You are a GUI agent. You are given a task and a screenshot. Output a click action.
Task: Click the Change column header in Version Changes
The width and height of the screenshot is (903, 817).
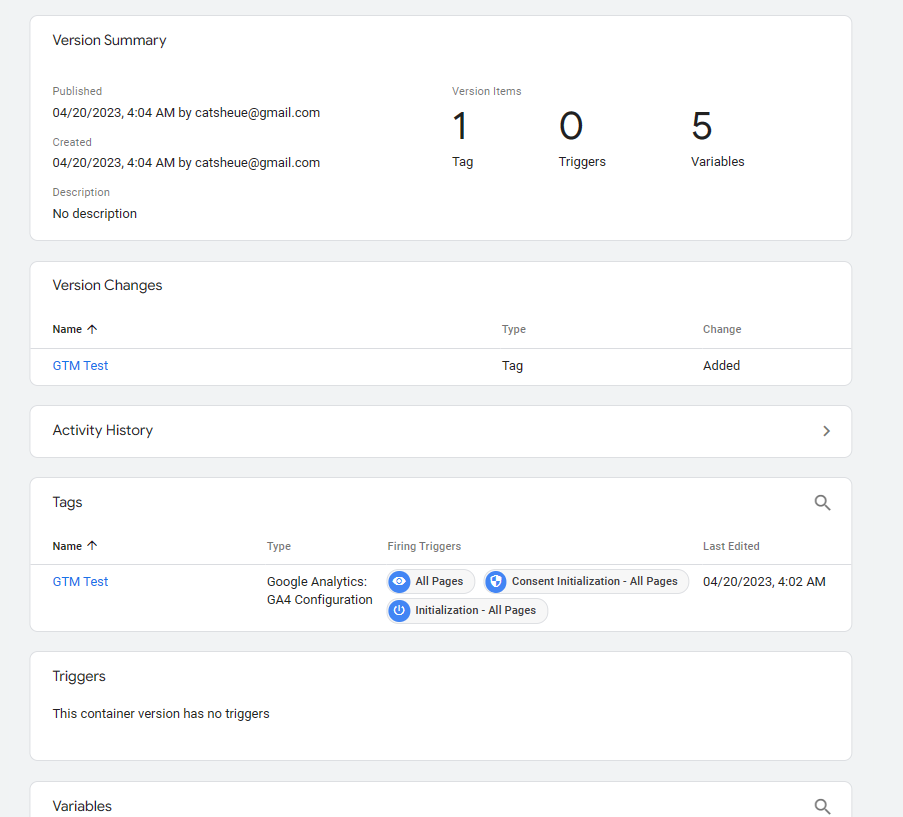(x=722, y=329)
